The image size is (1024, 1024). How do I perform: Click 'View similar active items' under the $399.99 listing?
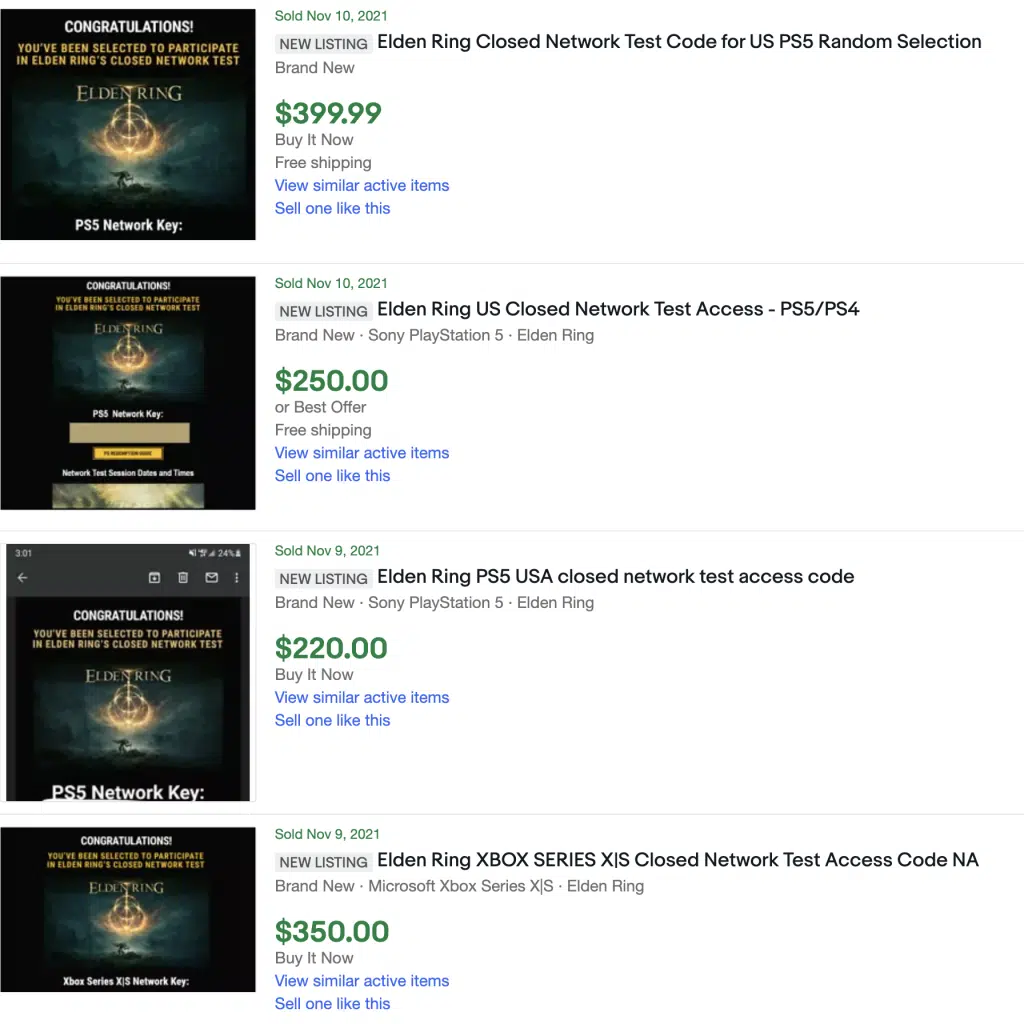[362, 186]
